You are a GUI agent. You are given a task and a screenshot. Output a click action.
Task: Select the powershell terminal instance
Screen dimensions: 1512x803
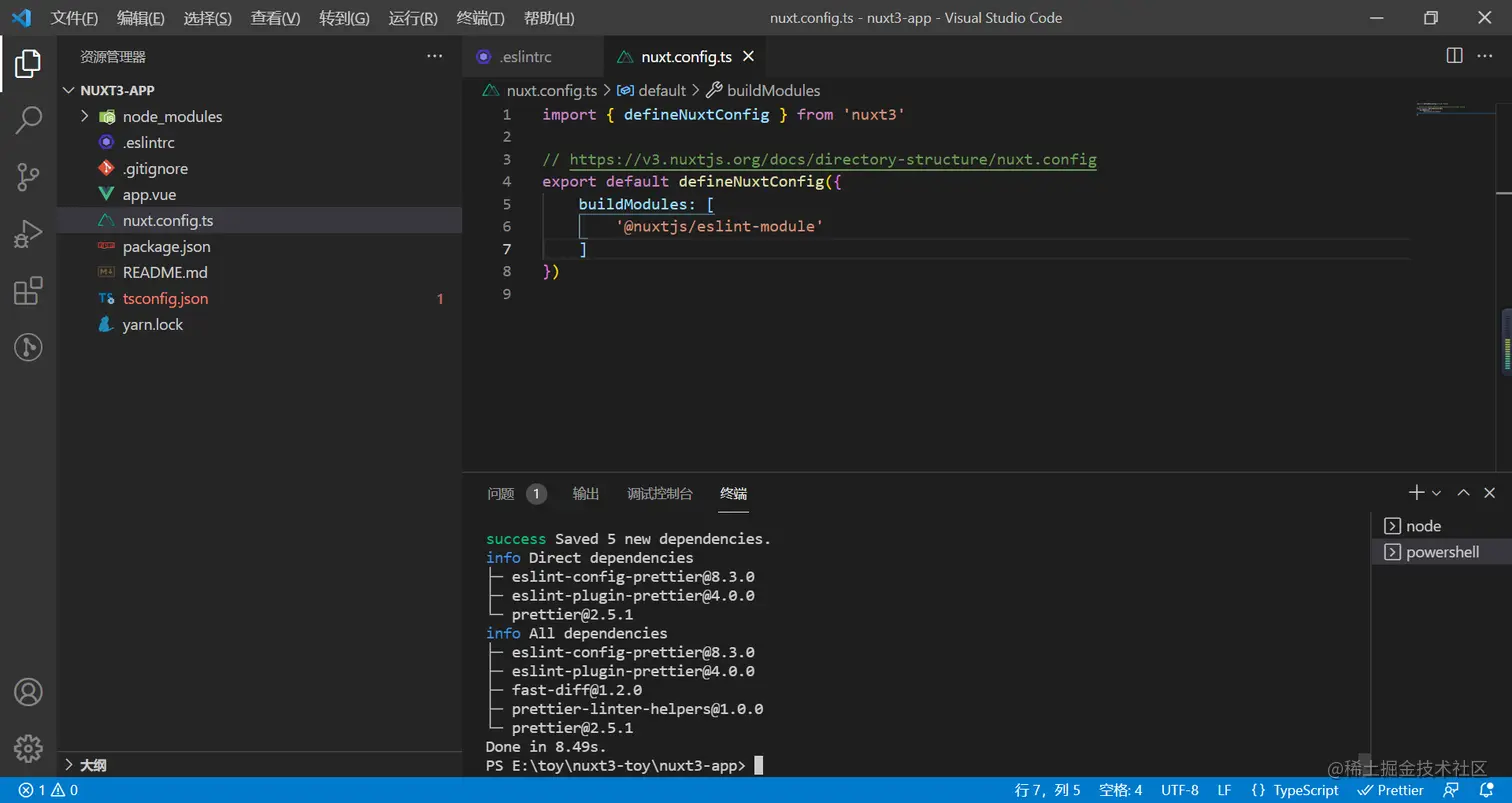coord(1441,552)
